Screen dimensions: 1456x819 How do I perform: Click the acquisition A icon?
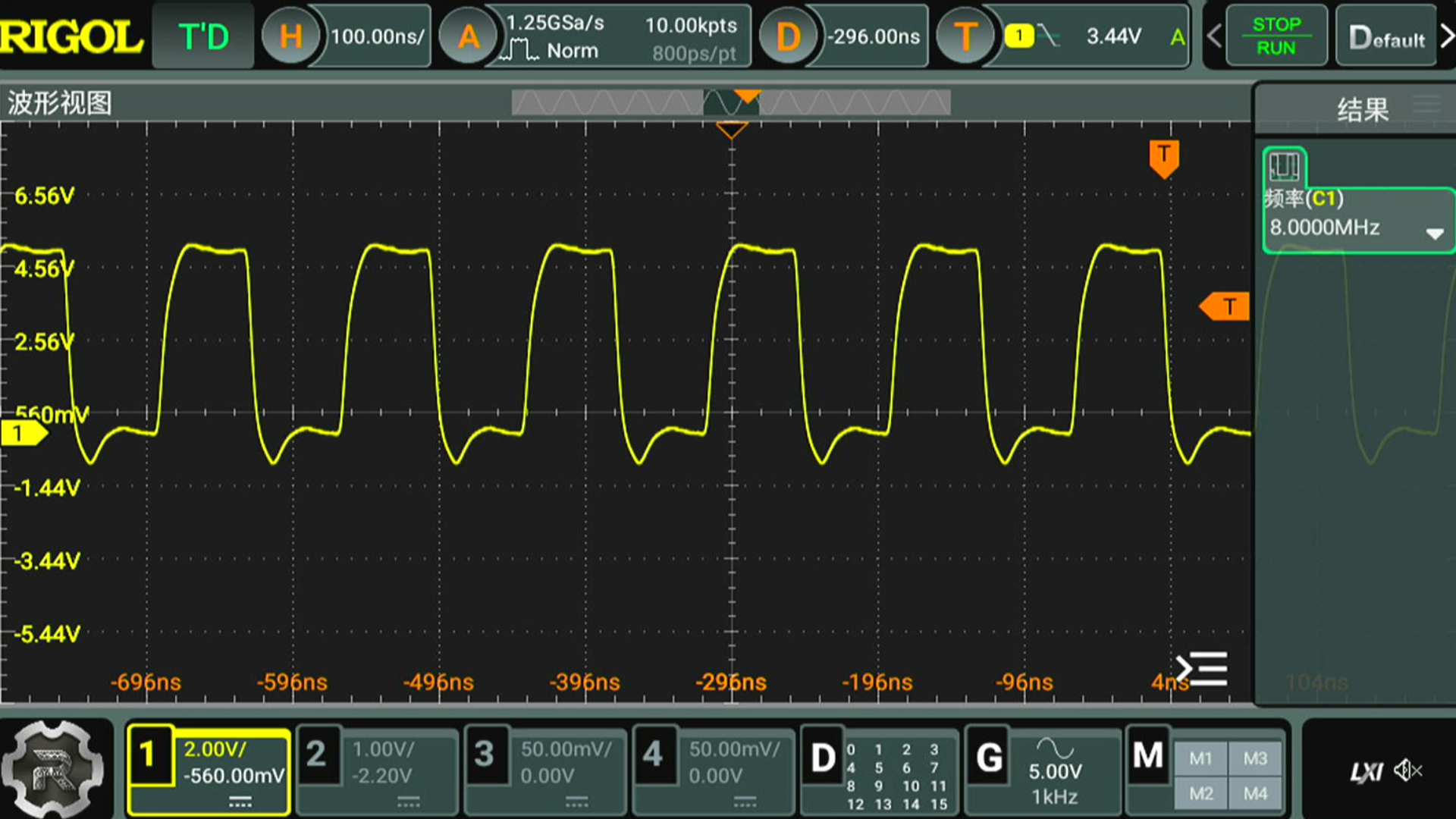point(468,36)
